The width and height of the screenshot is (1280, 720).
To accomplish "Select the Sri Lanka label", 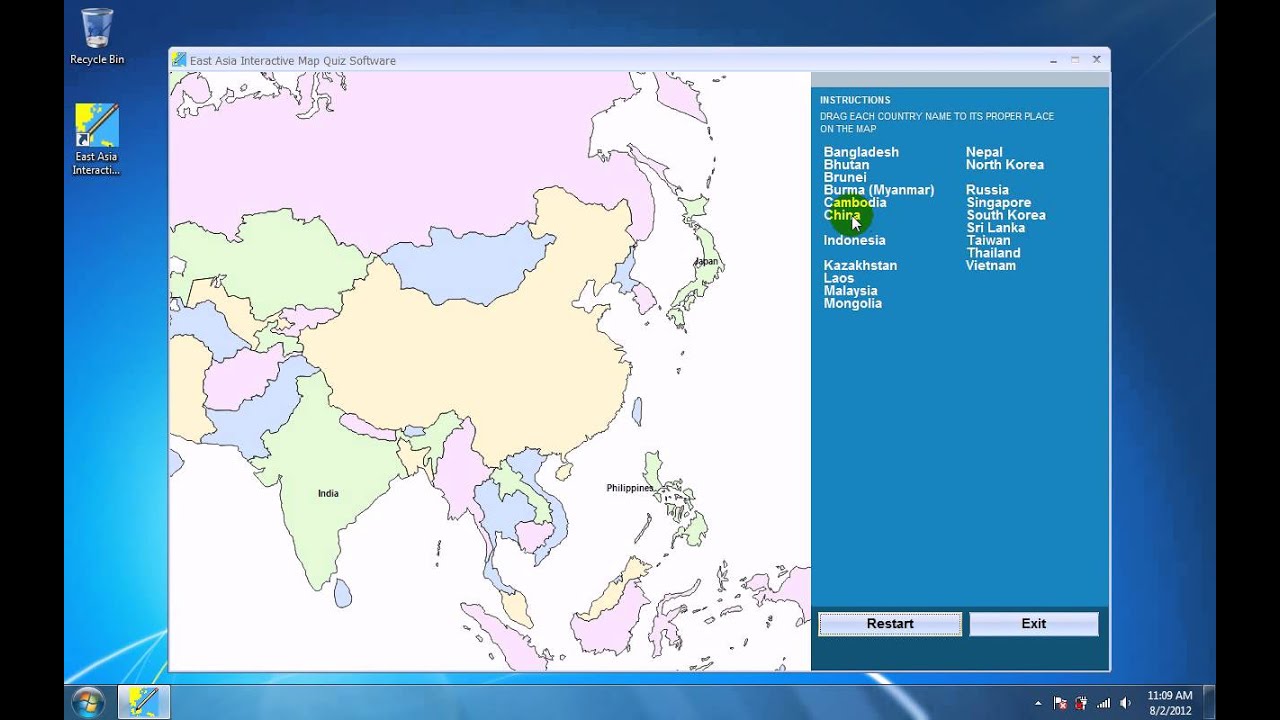I will [995, 228].
